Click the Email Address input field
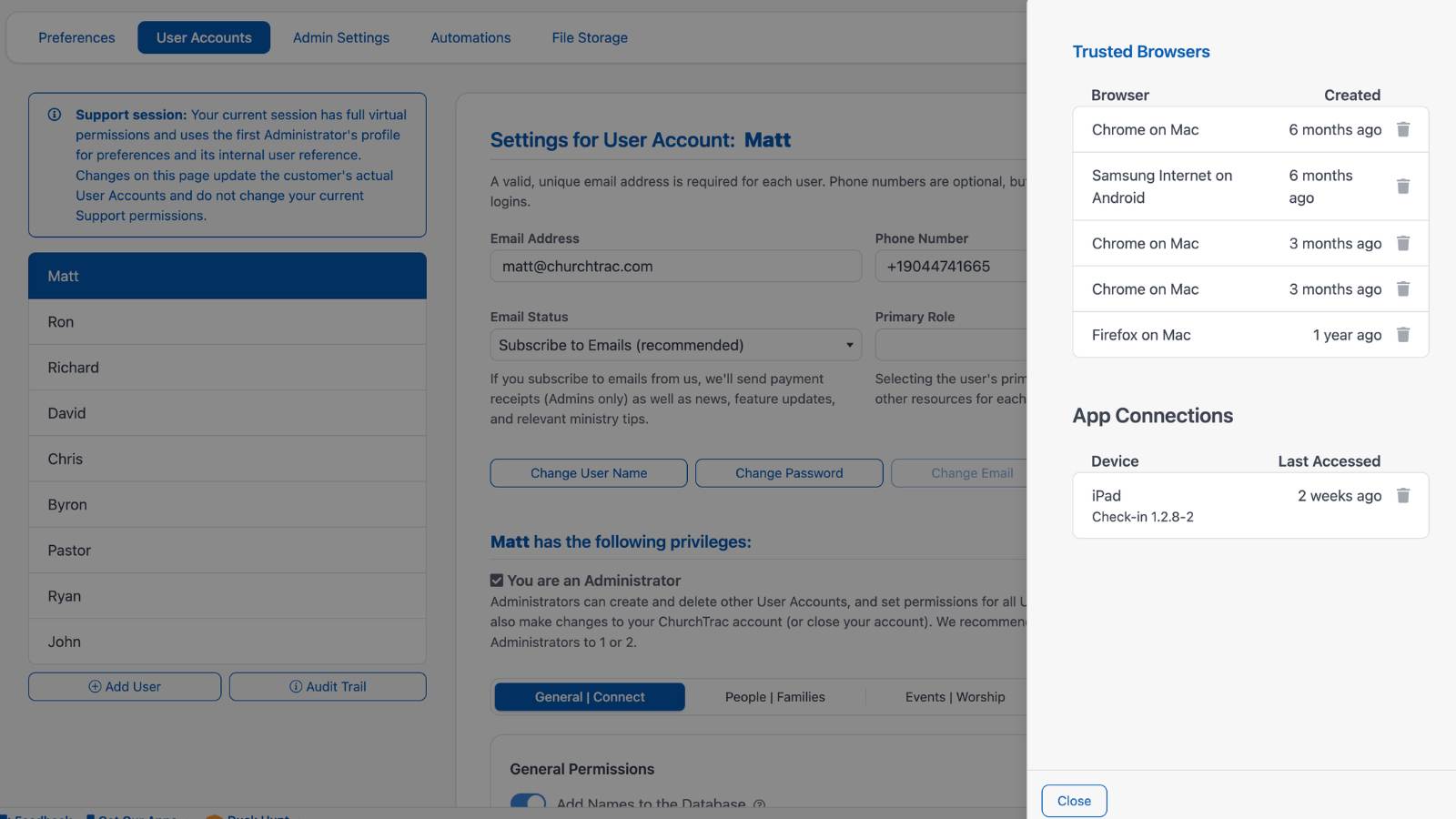Screen dimensions: 1456x819 (x=676, y=267)
